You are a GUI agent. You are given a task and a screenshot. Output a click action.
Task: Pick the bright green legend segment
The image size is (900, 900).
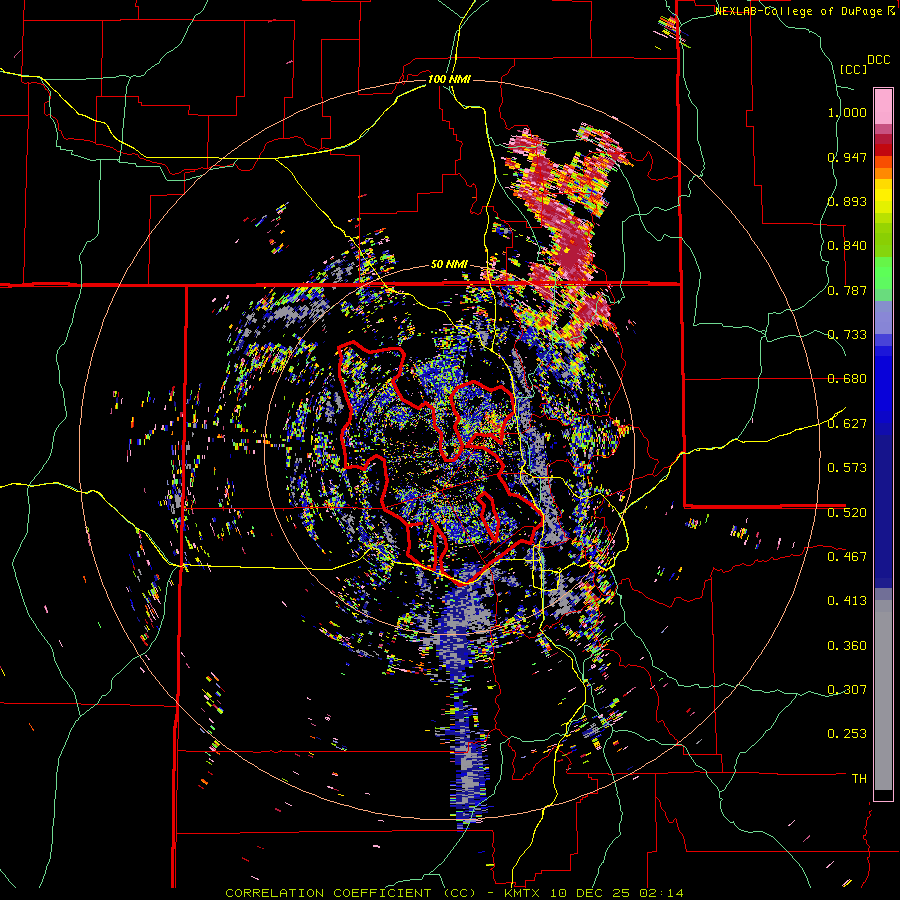tap(883, 273)
